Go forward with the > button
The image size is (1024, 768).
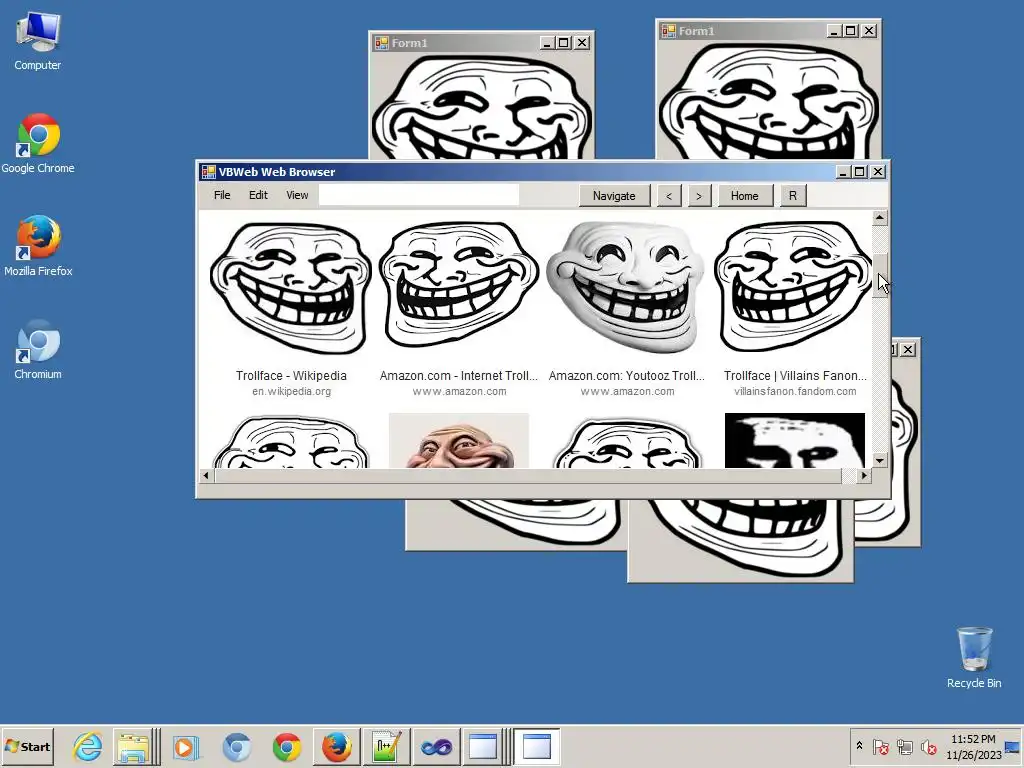click(699, 196)
